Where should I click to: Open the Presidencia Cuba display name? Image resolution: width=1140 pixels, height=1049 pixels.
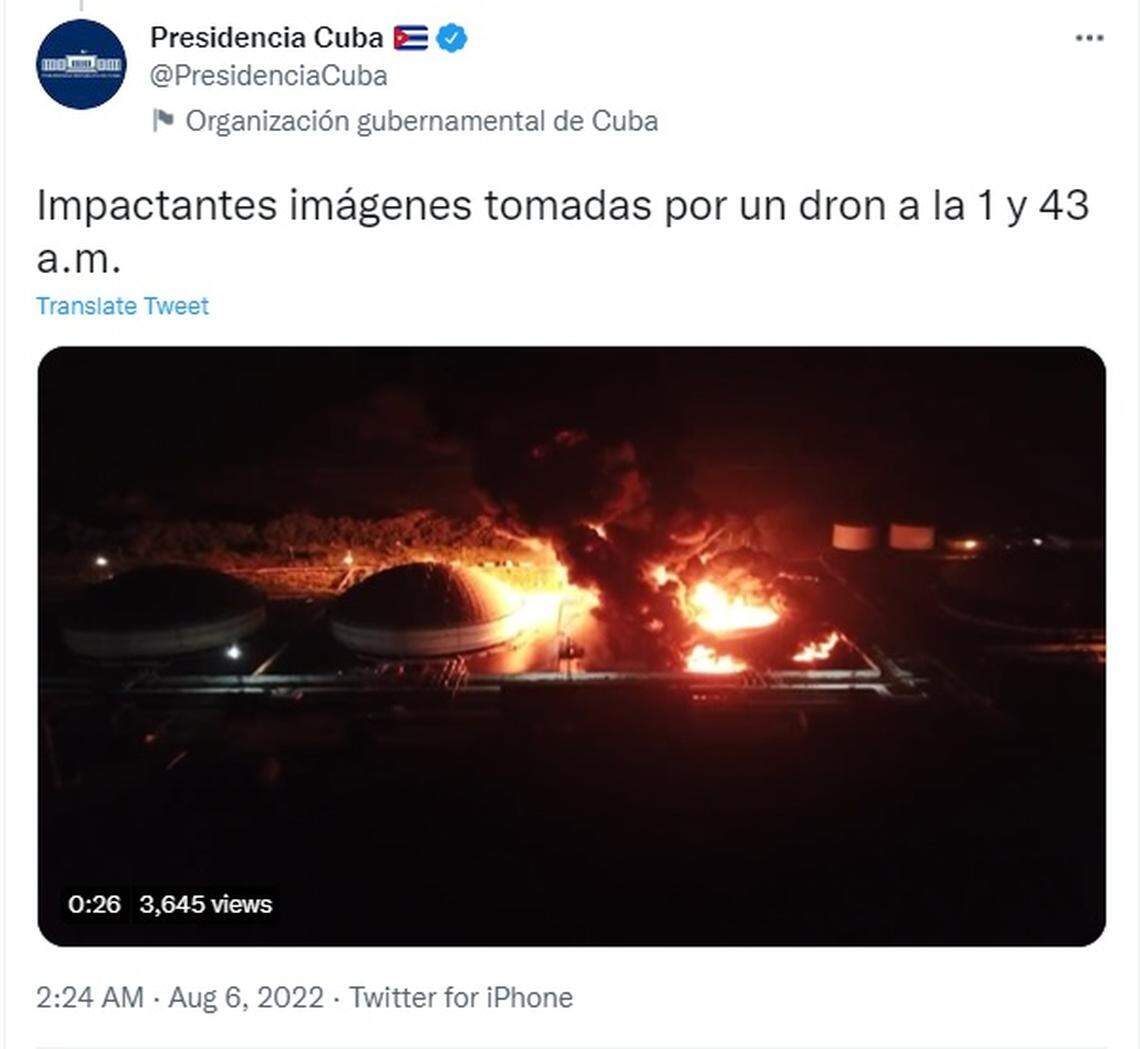pos(266,38)
